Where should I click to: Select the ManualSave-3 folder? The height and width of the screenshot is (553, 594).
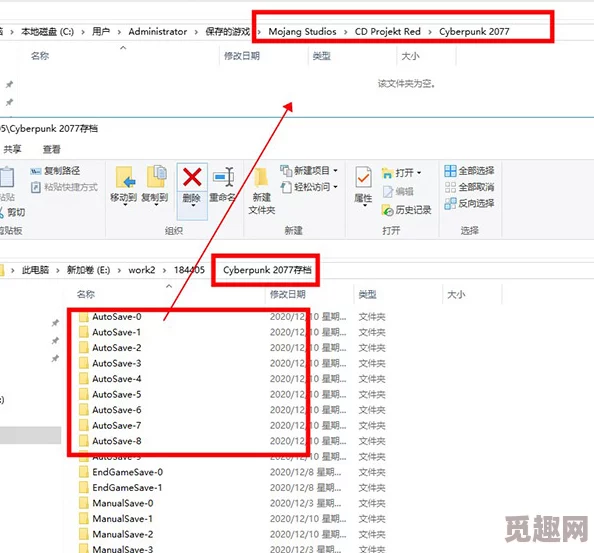[123, 549]
